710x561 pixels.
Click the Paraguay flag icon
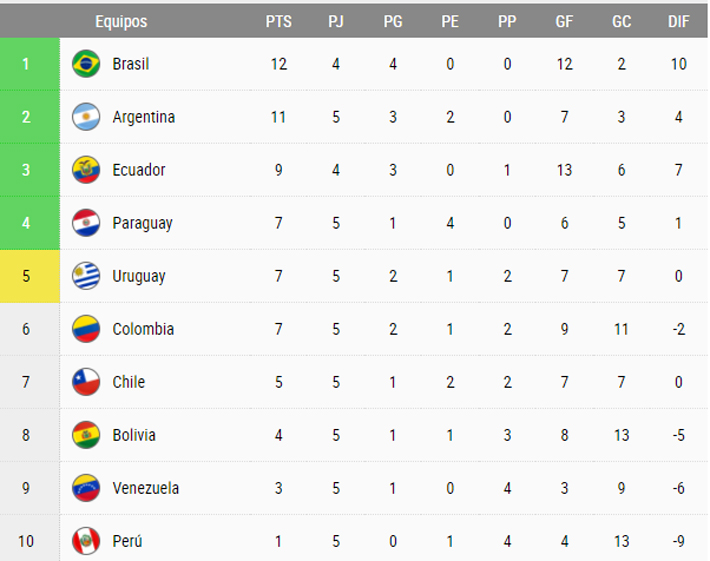click(x=86, y=223)
